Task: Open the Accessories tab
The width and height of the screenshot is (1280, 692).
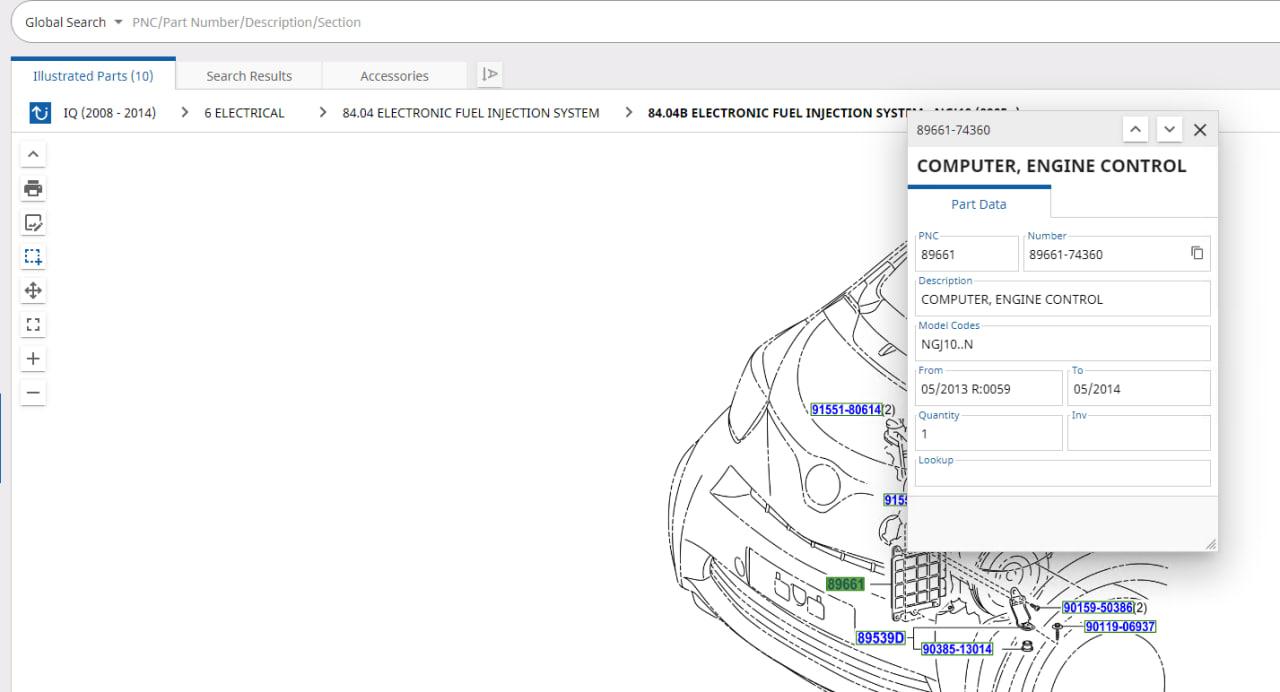Action: coord(394,76)
